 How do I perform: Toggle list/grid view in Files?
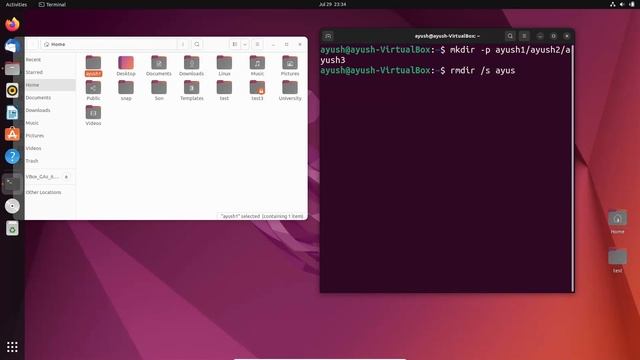[x=235, y=44]
